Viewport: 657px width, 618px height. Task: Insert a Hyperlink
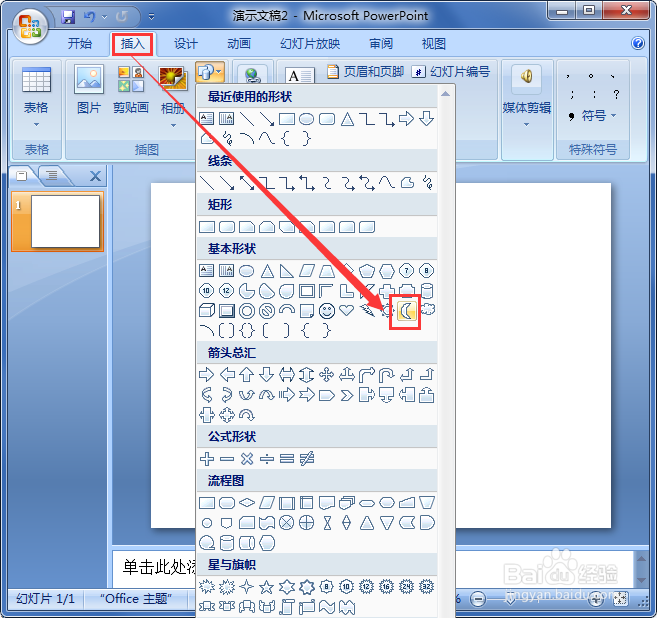(252, 75)
